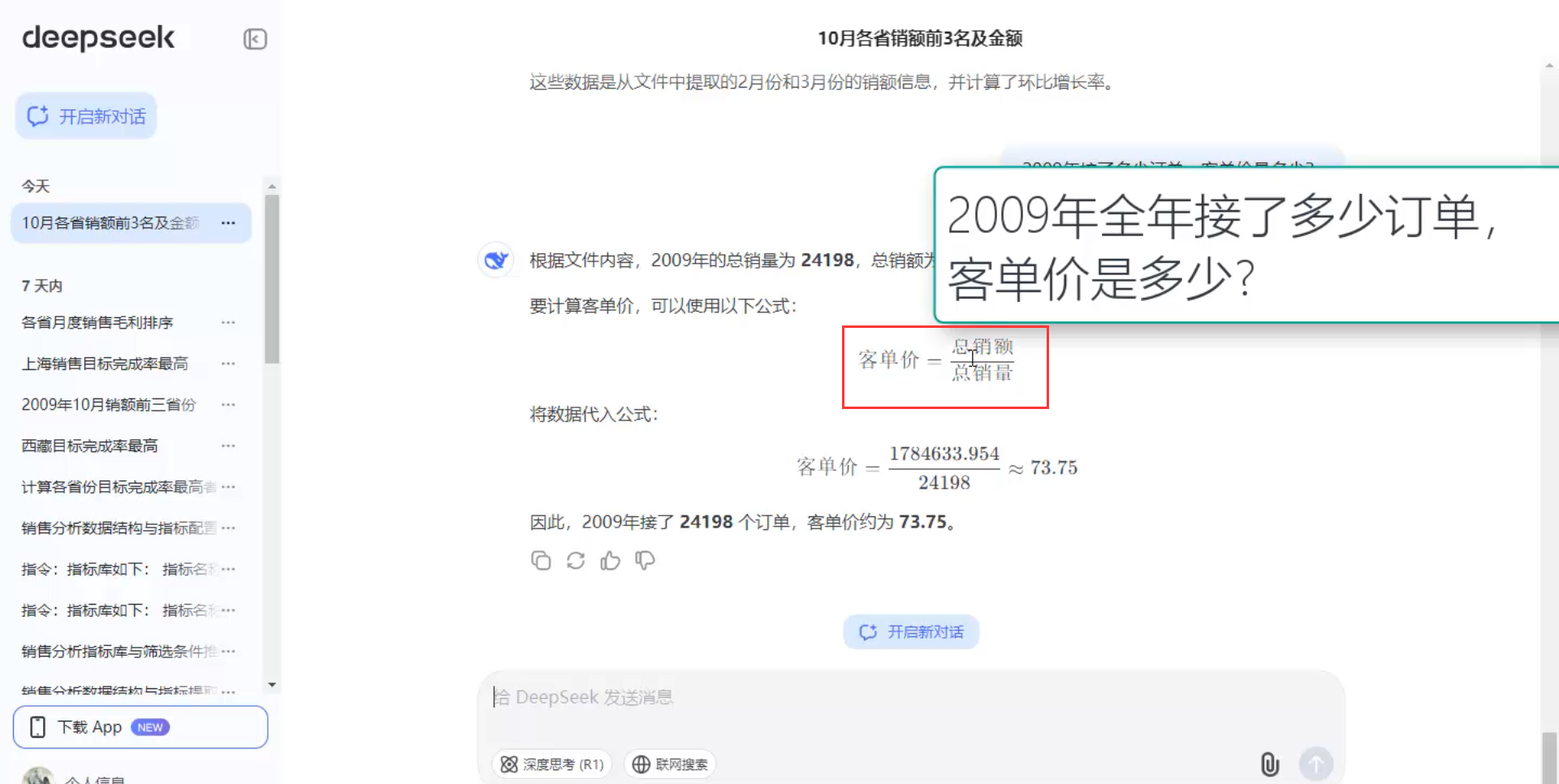The width and height of the screenshot is (1559, 784).
Task: Open the 上海销售目标完成率最高 conversation
Action: pyautogui.click(x=105, y=364)
